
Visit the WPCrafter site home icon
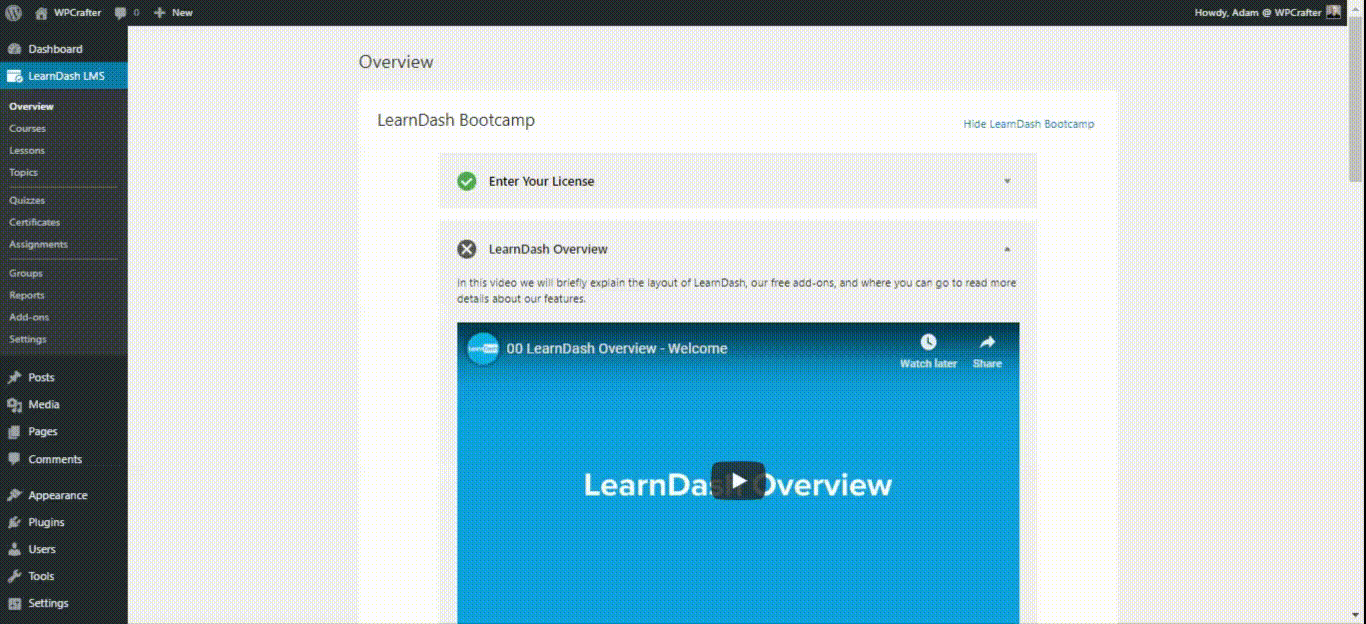[x=41, y=13]
